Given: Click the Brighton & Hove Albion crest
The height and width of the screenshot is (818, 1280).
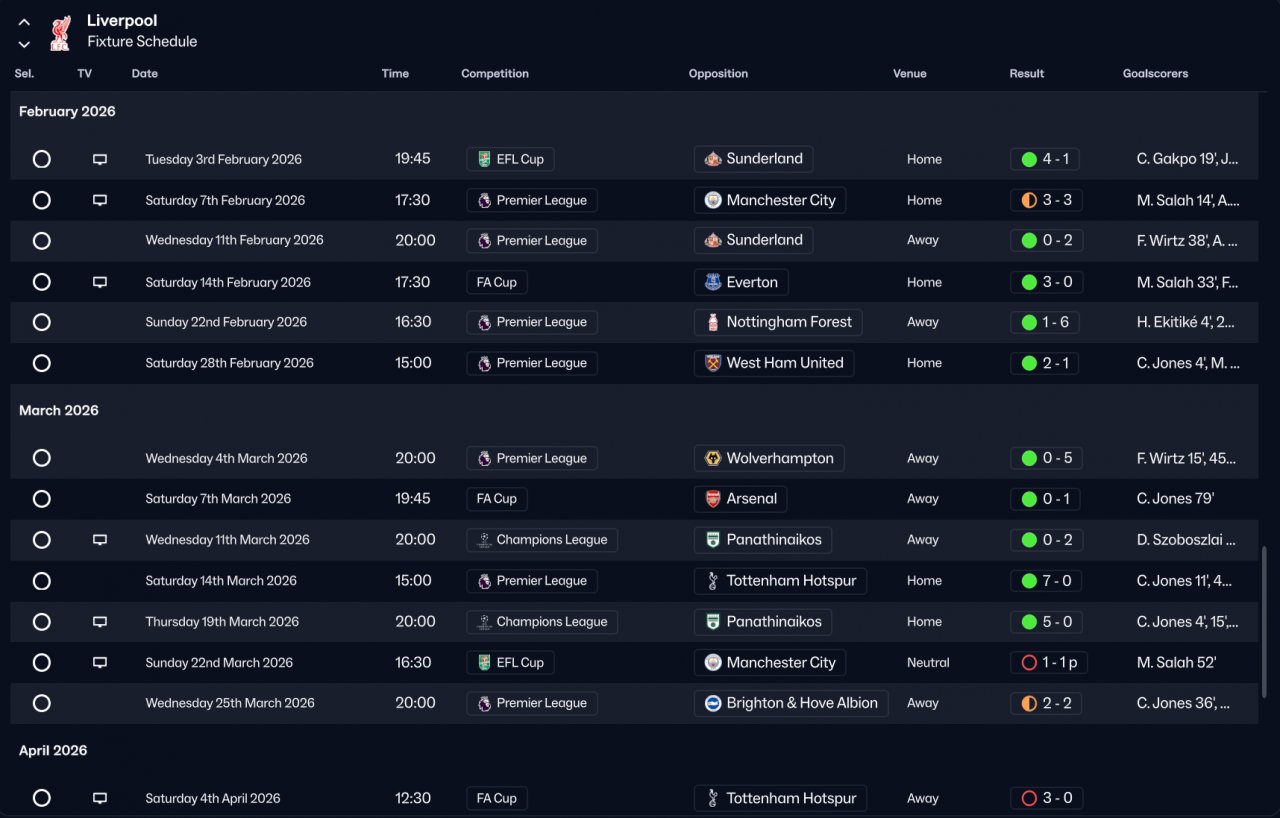Looking at the screenshot, I should (x=713, y=703).
